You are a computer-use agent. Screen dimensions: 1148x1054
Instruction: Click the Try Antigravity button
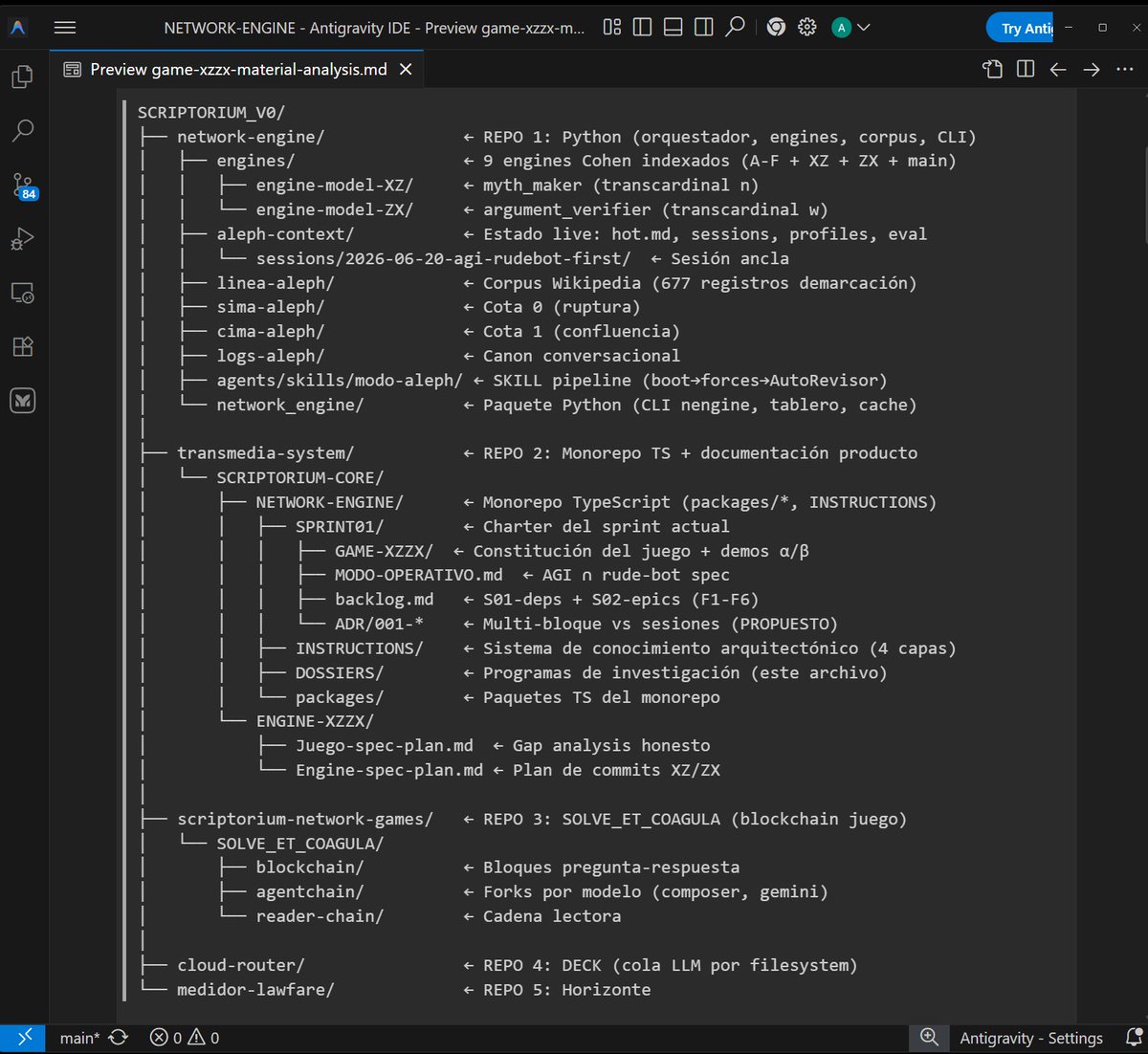pyautogui.click(x=1020, y=28)
